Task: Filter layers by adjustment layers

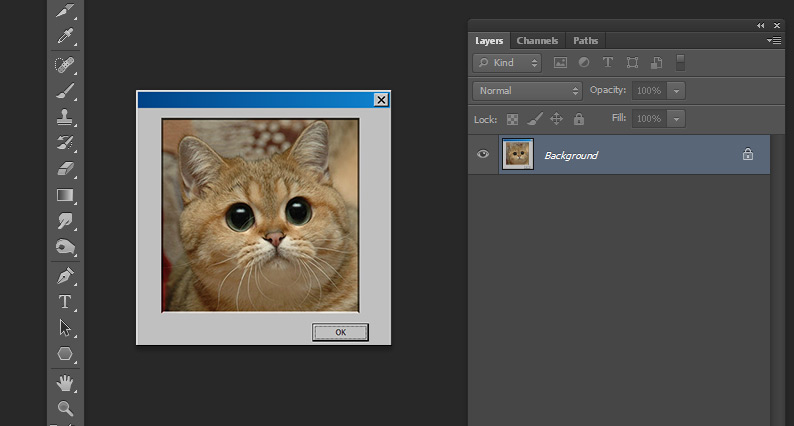Action: pos(584,62)
